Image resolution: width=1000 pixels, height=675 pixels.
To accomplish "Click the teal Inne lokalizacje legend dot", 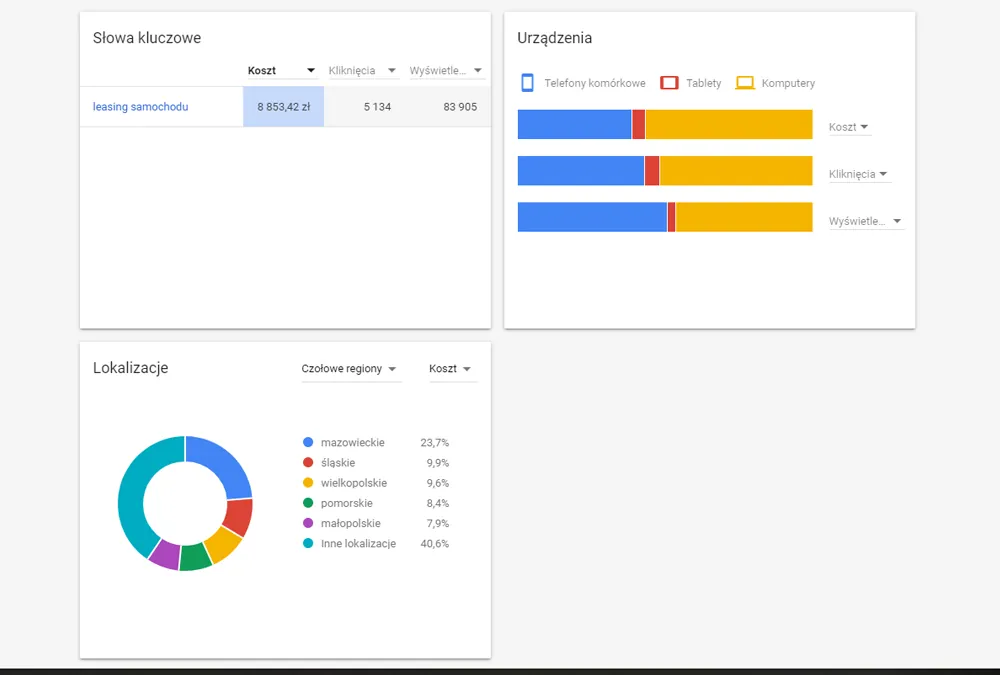I will click(x=308, y=544).
